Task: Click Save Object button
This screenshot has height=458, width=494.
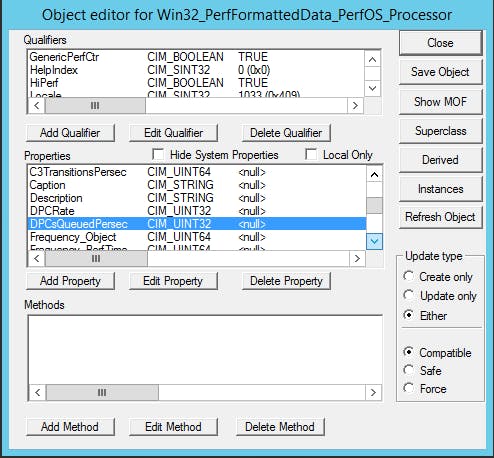Action: point(440,72)
